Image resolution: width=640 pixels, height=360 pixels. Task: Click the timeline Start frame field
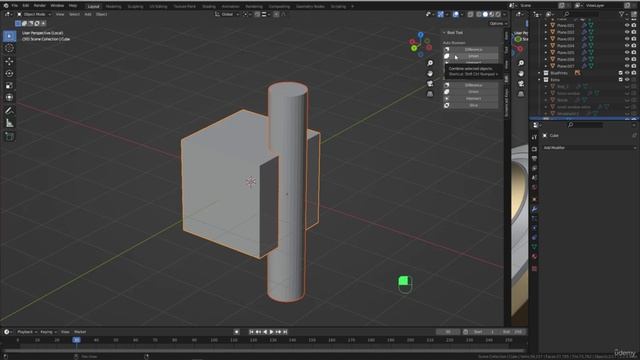[x=485, y=332]
